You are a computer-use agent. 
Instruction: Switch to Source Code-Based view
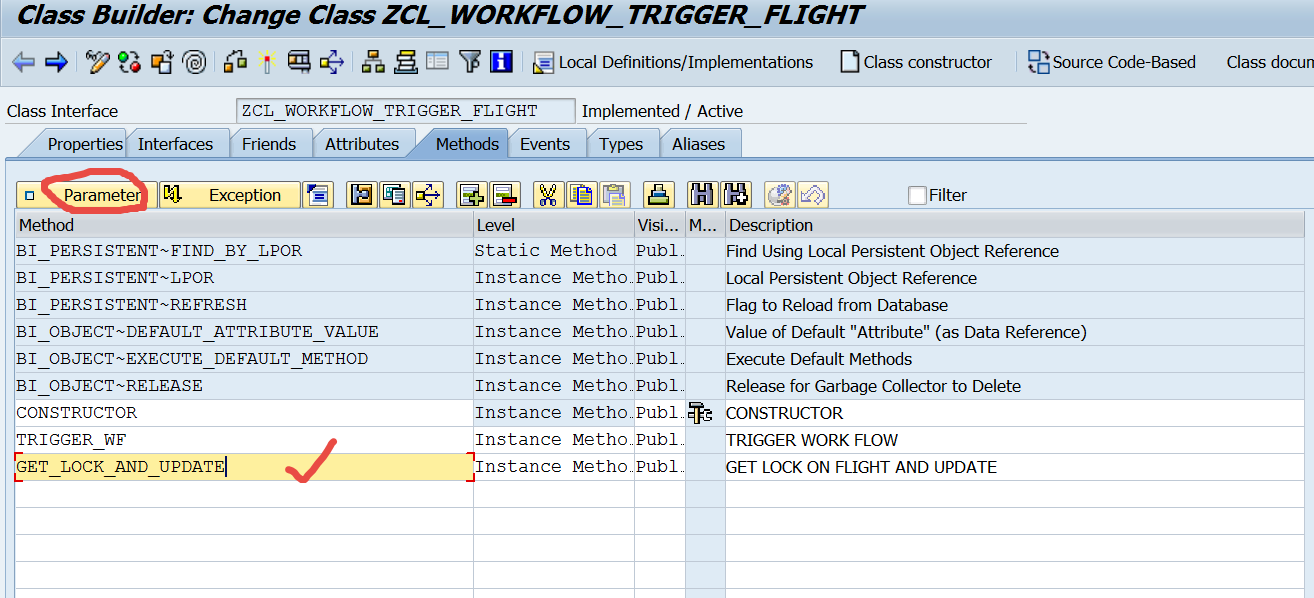pyautogui.click(x=1111, y=62)
